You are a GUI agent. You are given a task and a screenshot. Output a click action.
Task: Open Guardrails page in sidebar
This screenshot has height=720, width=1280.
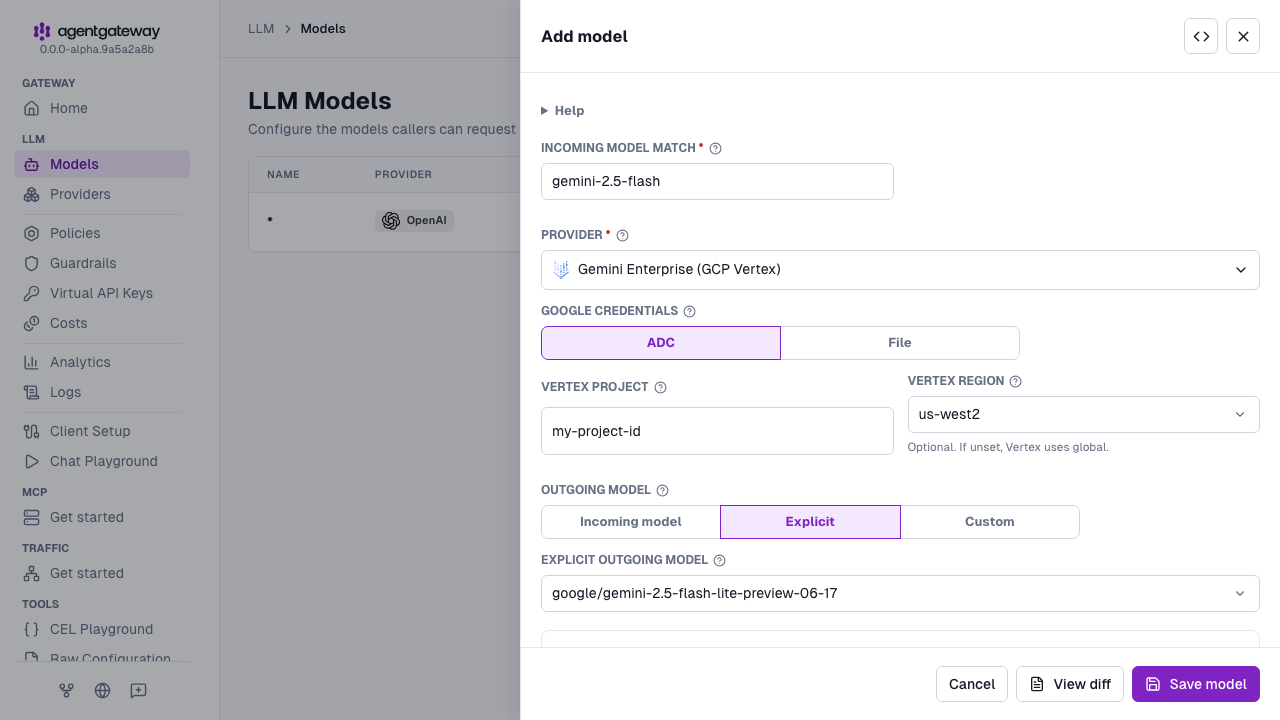point(102,263)
